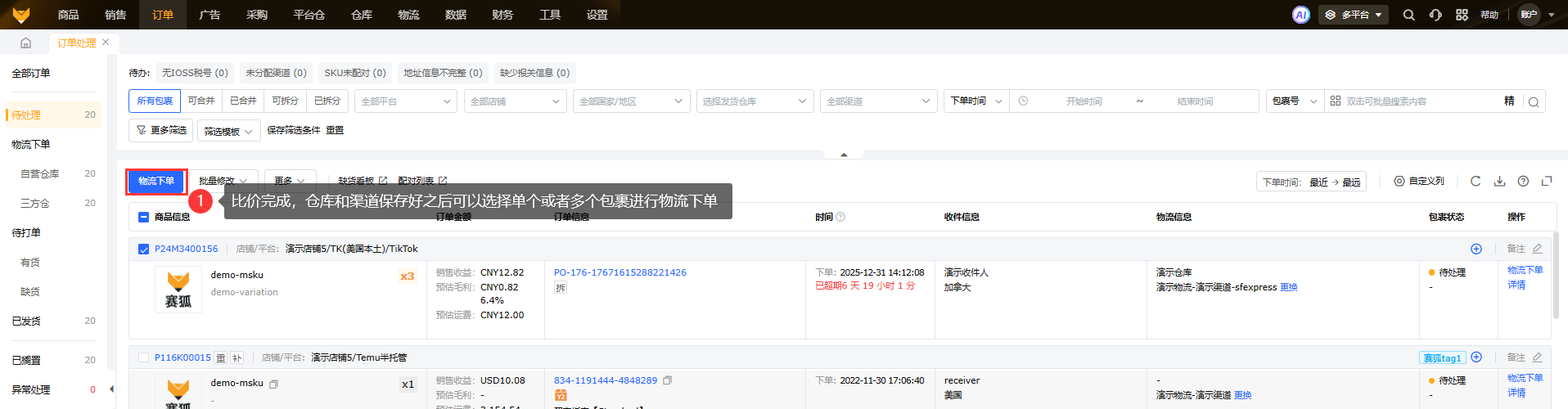Open the AI assistant icon

[1300, 15]
